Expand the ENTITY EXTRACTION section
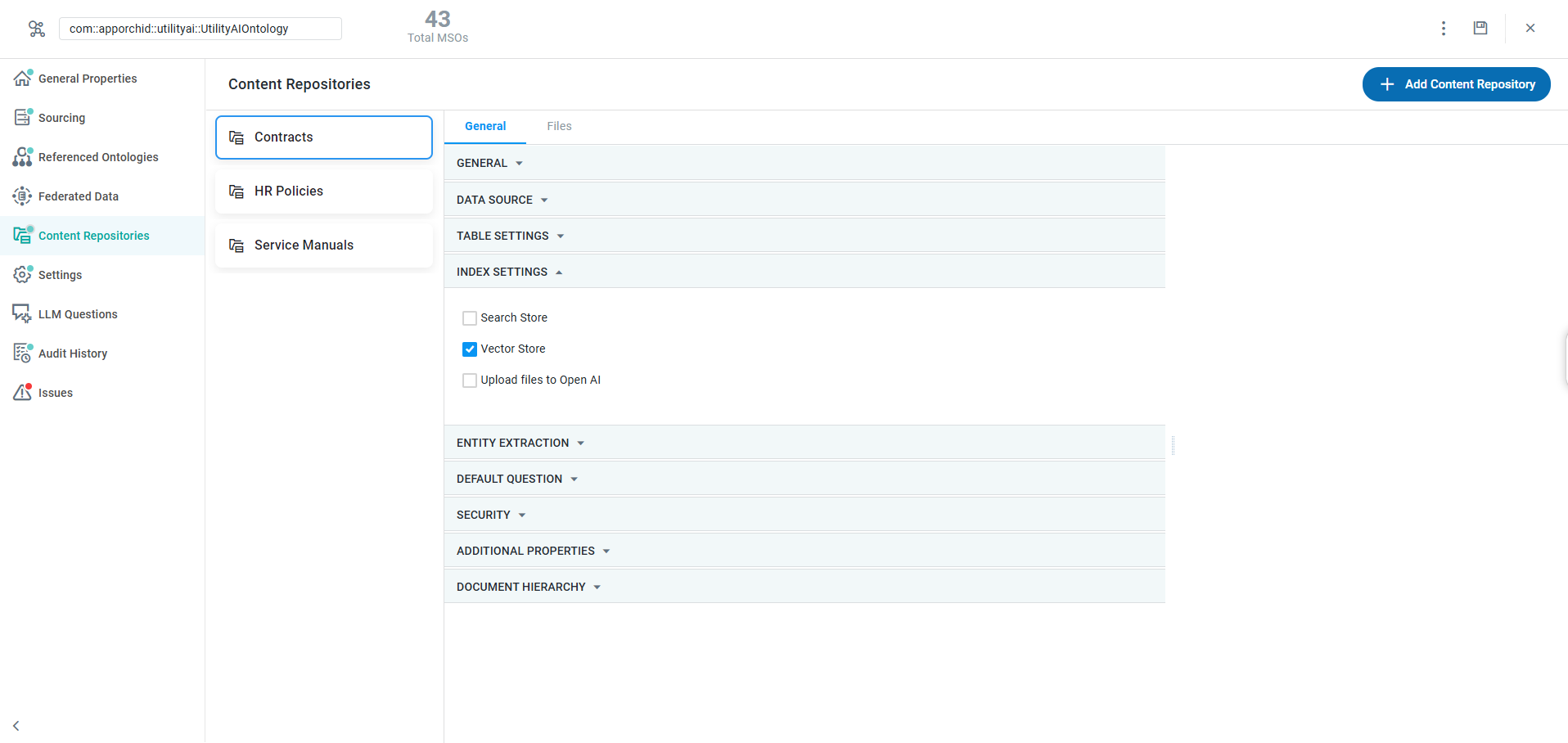The width and height of the screenshot is (1568, 743). click(520, 443)
